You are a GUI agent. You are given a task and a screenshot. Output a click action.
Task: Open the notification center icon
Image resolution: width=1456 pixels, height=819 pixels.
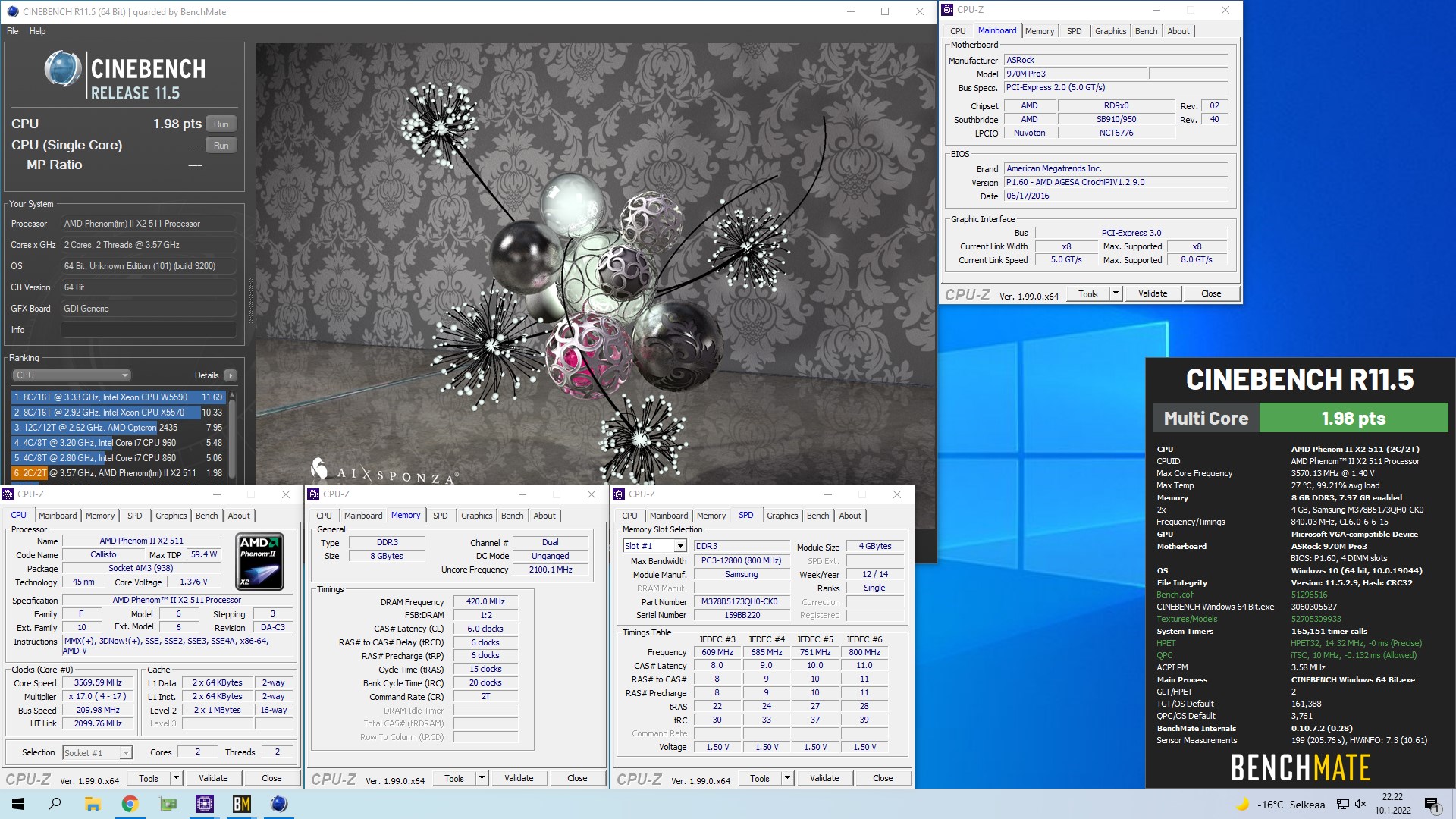(x=1432, y=804)
